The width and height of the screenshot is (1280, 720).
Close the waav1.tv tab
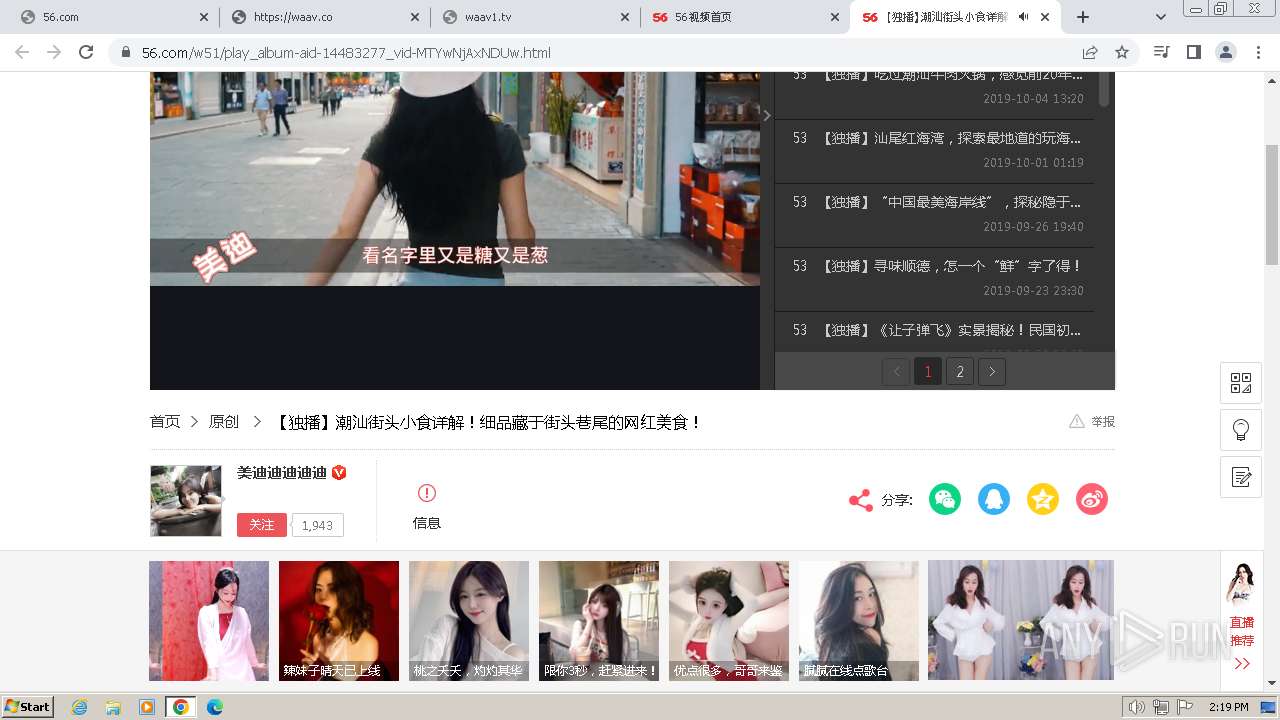[625, 17]
